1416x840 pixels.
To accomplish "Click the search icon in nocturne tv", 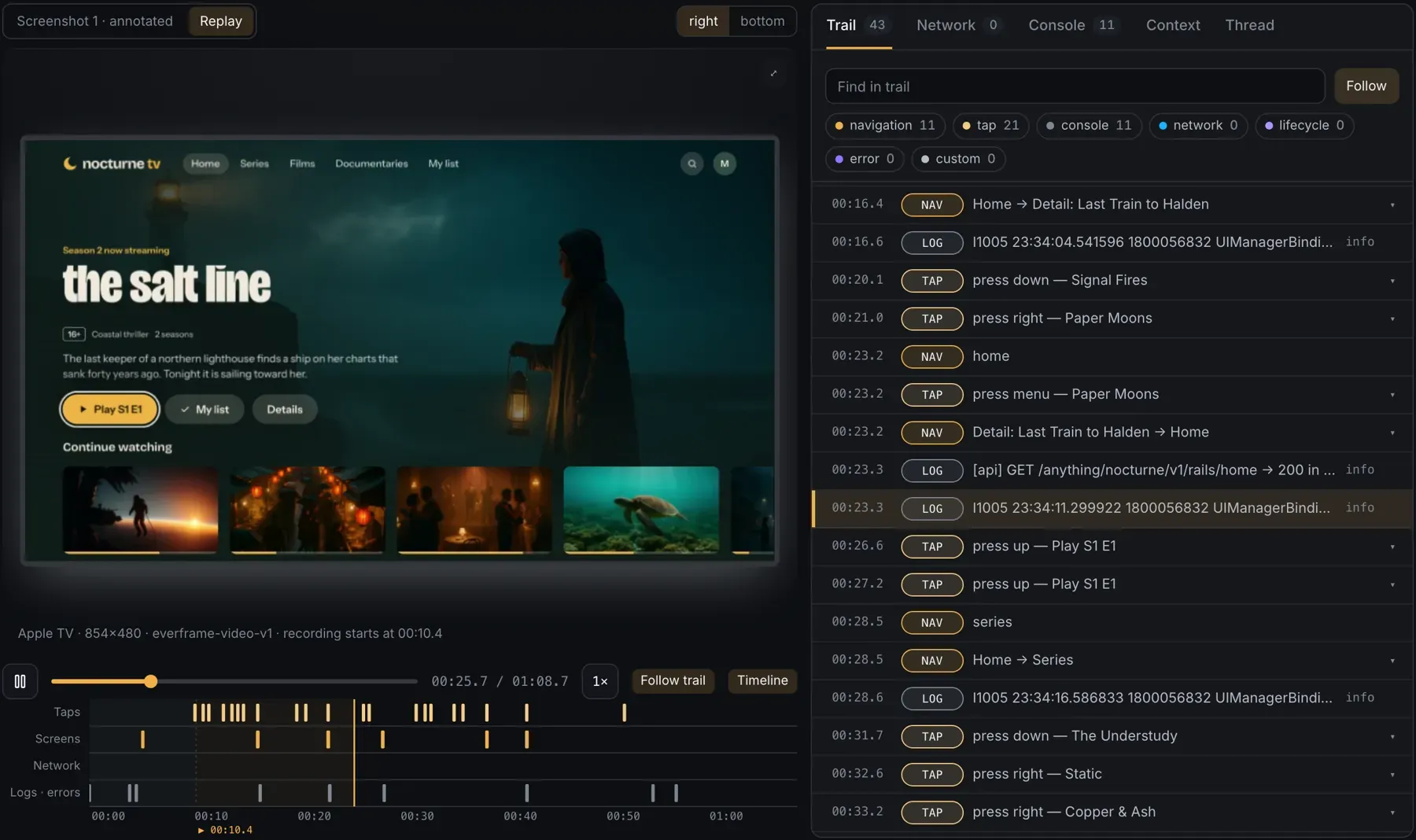I will (x=691, y=164).
